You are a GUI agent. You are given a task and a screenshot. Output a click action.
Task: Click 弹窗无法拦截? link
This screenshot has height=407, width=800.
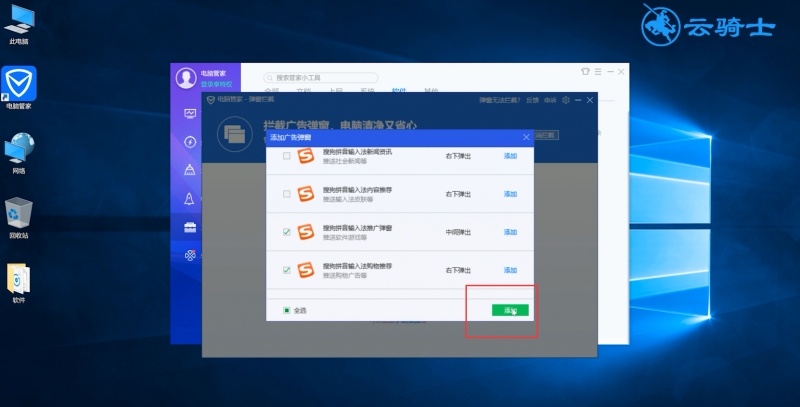pos(499,100)
